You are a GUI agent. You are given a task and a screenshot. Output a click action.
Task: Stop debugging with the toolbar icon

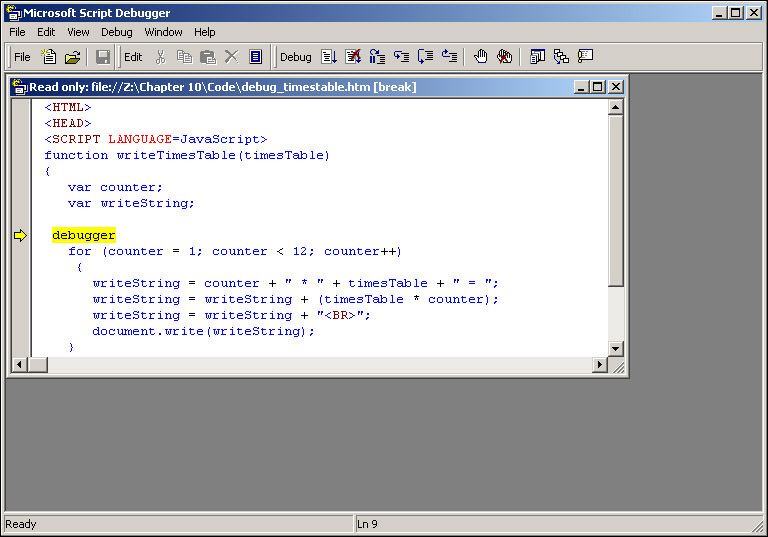tap(353, 57)
